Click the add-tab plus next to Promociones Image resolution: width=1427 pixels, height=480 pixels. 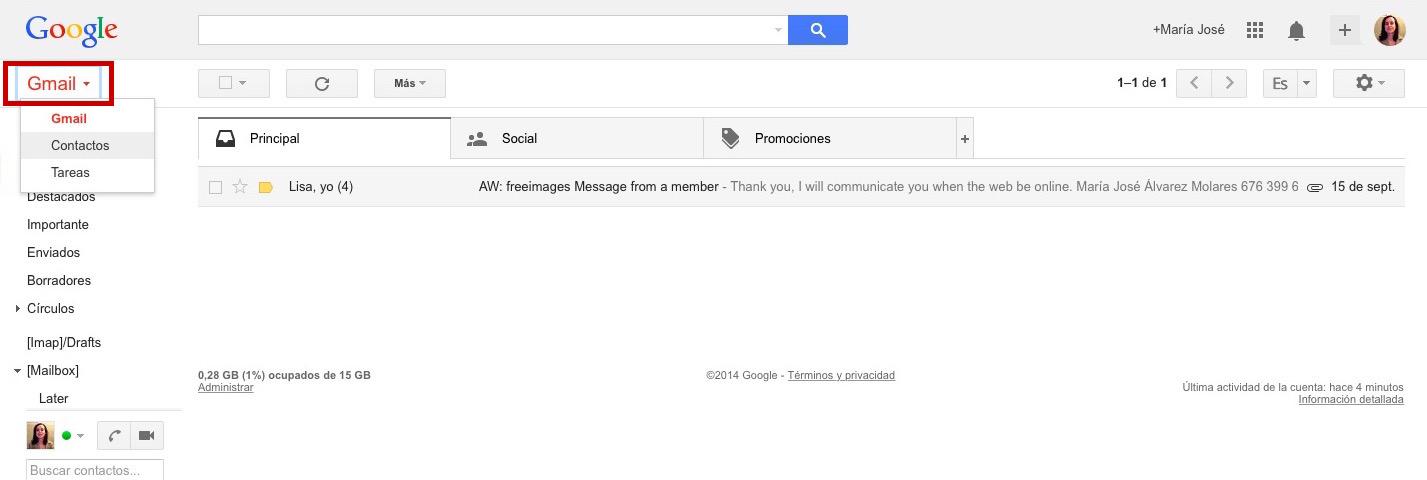(965, 139)
